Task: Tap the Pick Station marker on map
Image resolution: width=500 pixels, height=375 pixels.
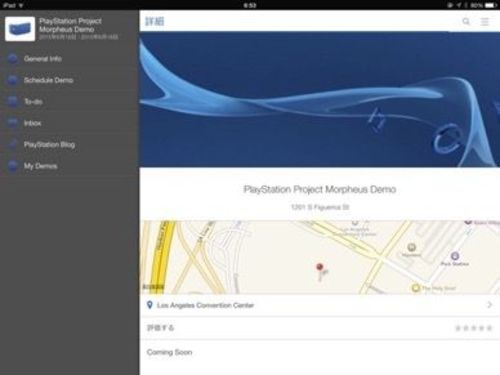Action: coord(455,256)
